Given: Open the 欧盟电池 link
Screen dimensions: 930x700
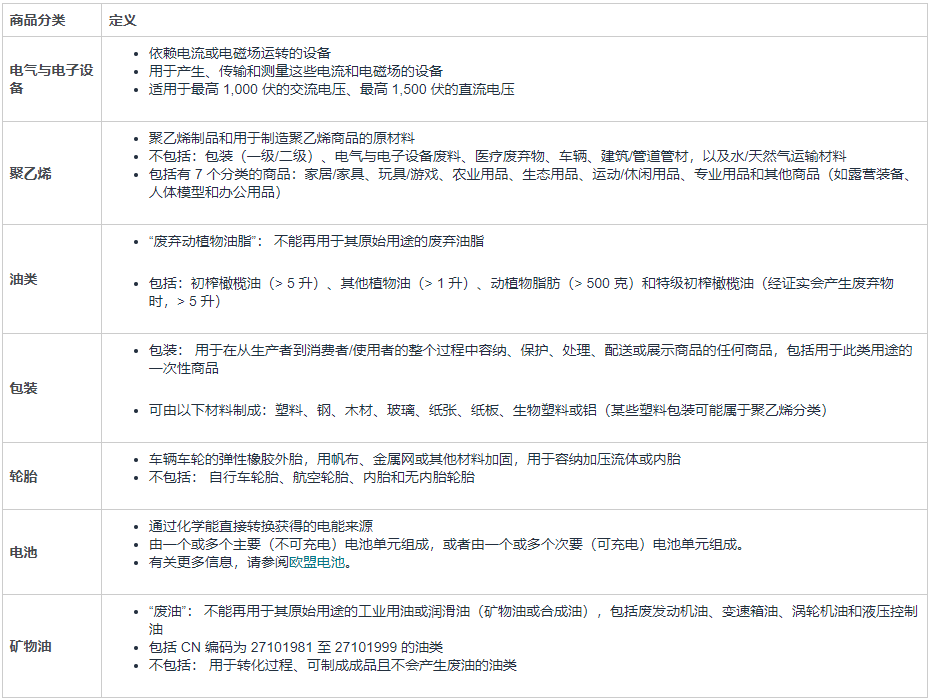Looking at the screenshot, I should point(317,562).
